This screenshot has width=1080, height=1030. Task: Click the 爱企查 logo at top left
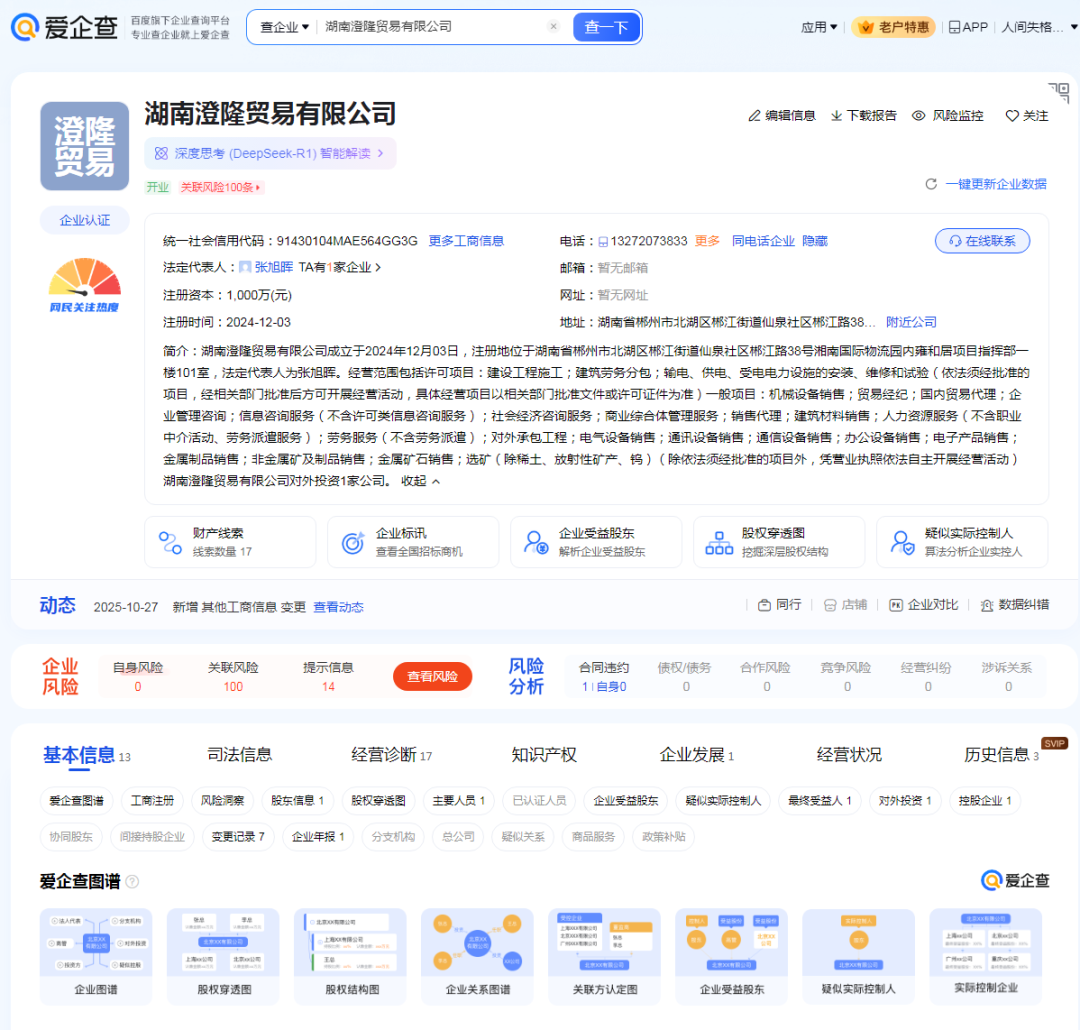click(x=64, y=28)
